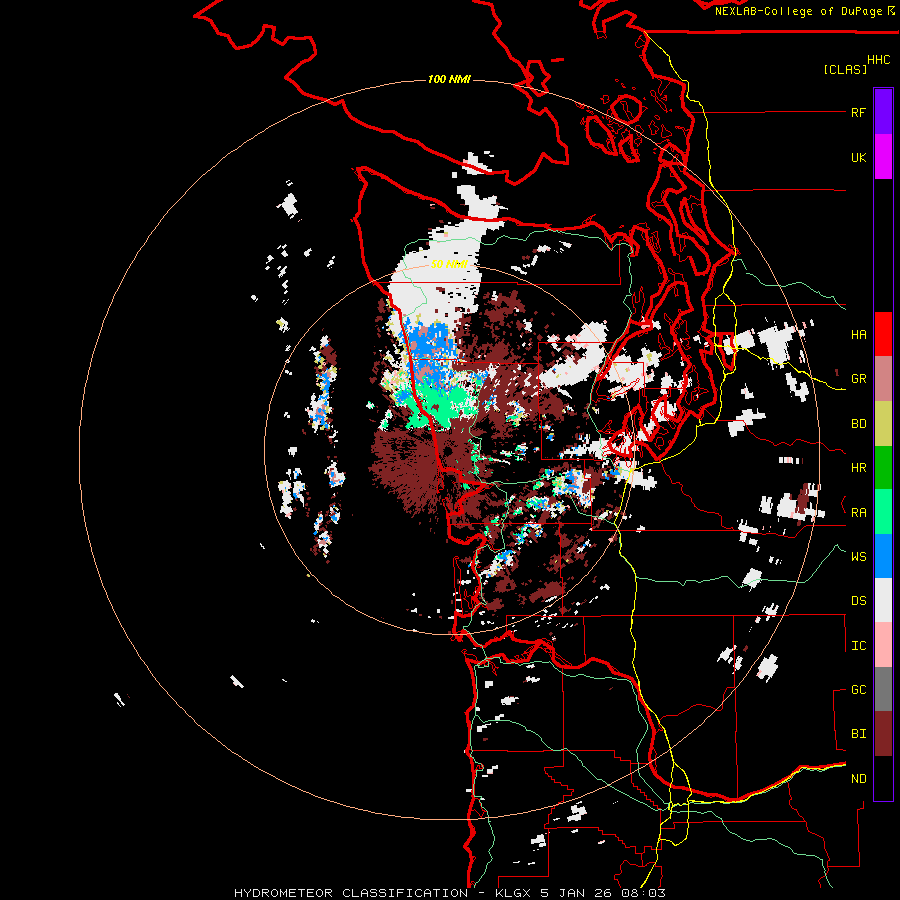This screenshot has height=900, width=900.
Task: Click the [CLAS] units label
Action: 845,69
